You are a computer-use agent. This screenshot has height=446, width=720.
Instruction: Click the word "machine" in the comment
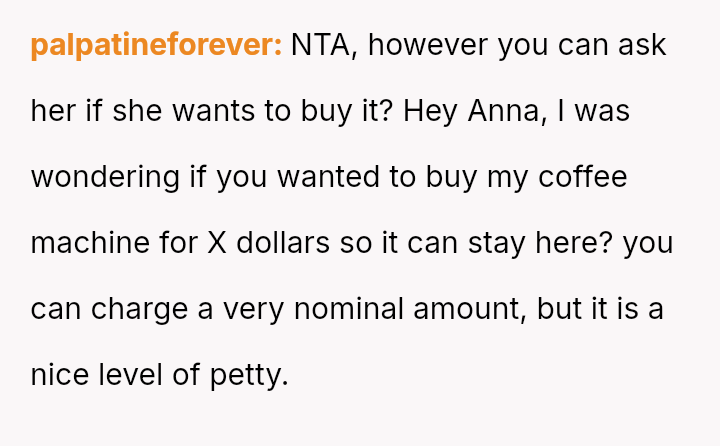click(90, 243)
